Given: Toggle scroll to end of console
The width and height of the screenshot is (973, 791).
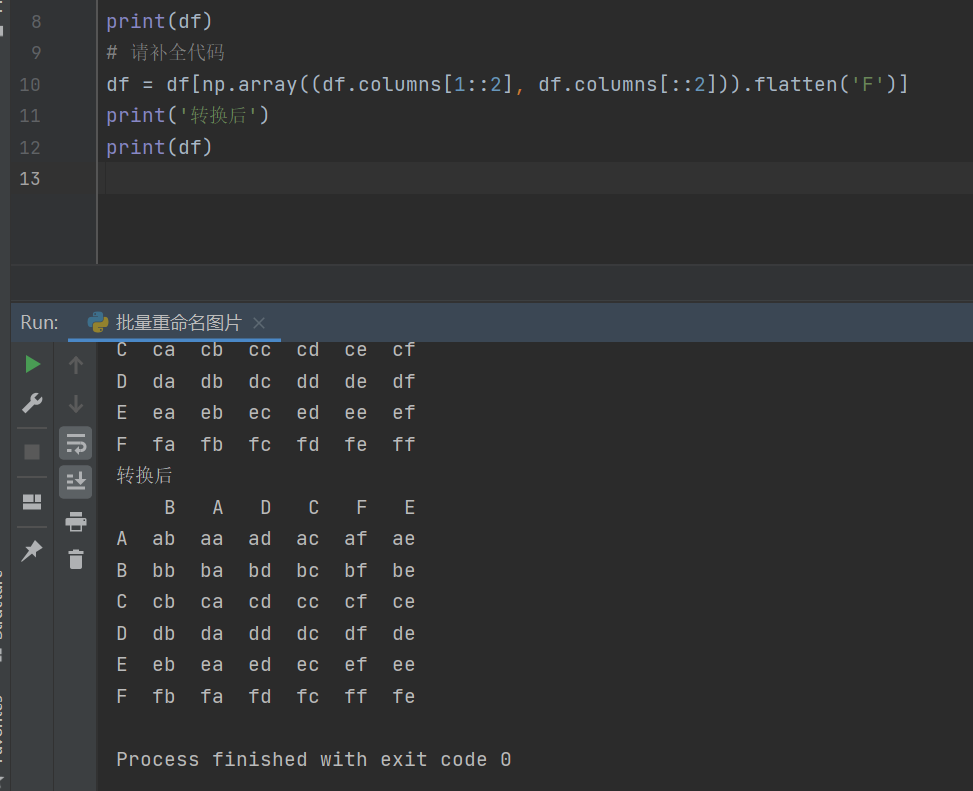Looking at the screenshot, I should [x=76, y=482].
